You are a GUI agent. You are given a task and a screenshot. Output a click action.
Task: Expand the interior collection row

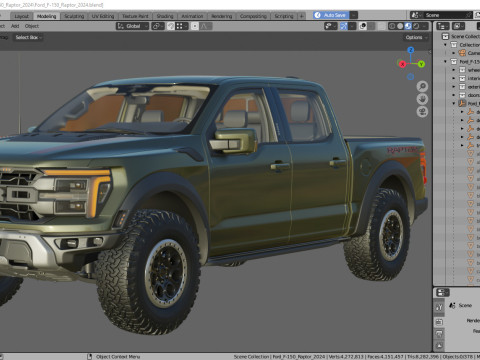click(x=454, y=78)
